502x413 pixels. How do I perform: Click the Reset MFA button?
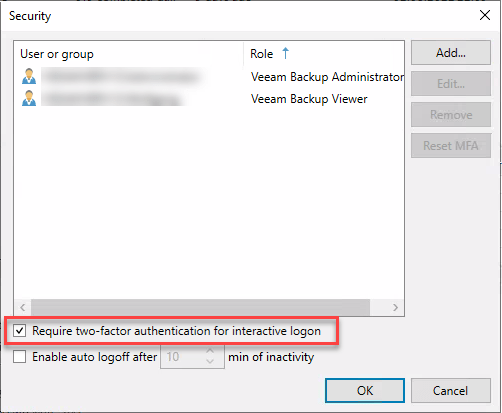click(x=451, y=146)
